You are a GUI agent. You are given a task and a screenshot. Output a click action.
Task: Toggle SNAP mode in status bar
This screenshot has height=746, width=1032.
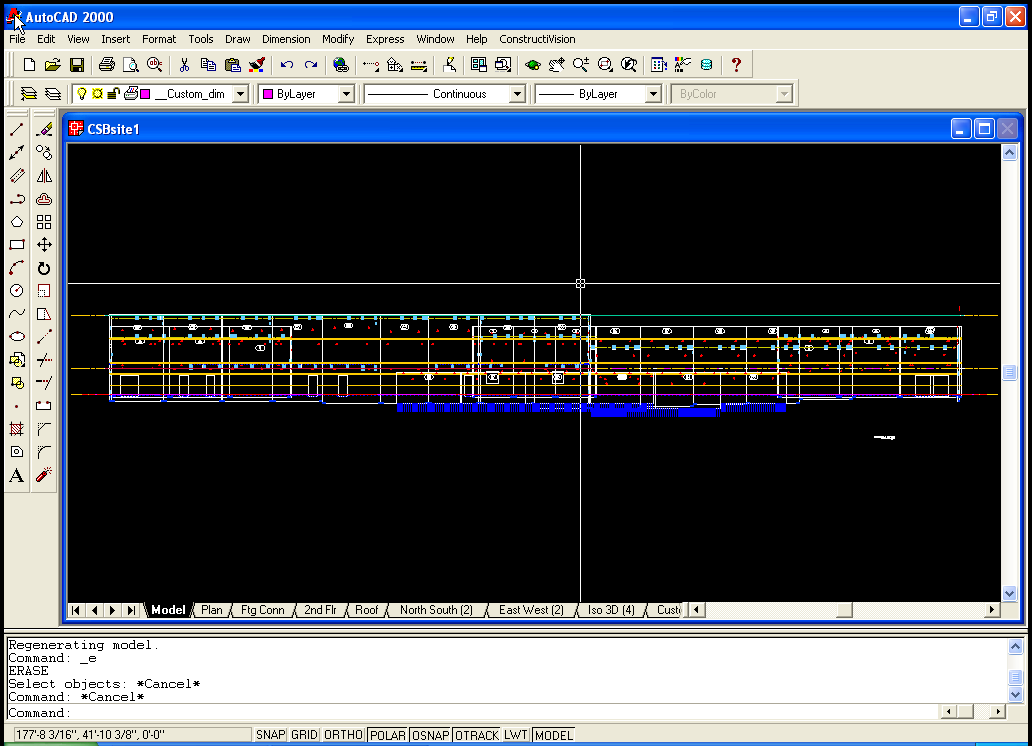(270, 735)
